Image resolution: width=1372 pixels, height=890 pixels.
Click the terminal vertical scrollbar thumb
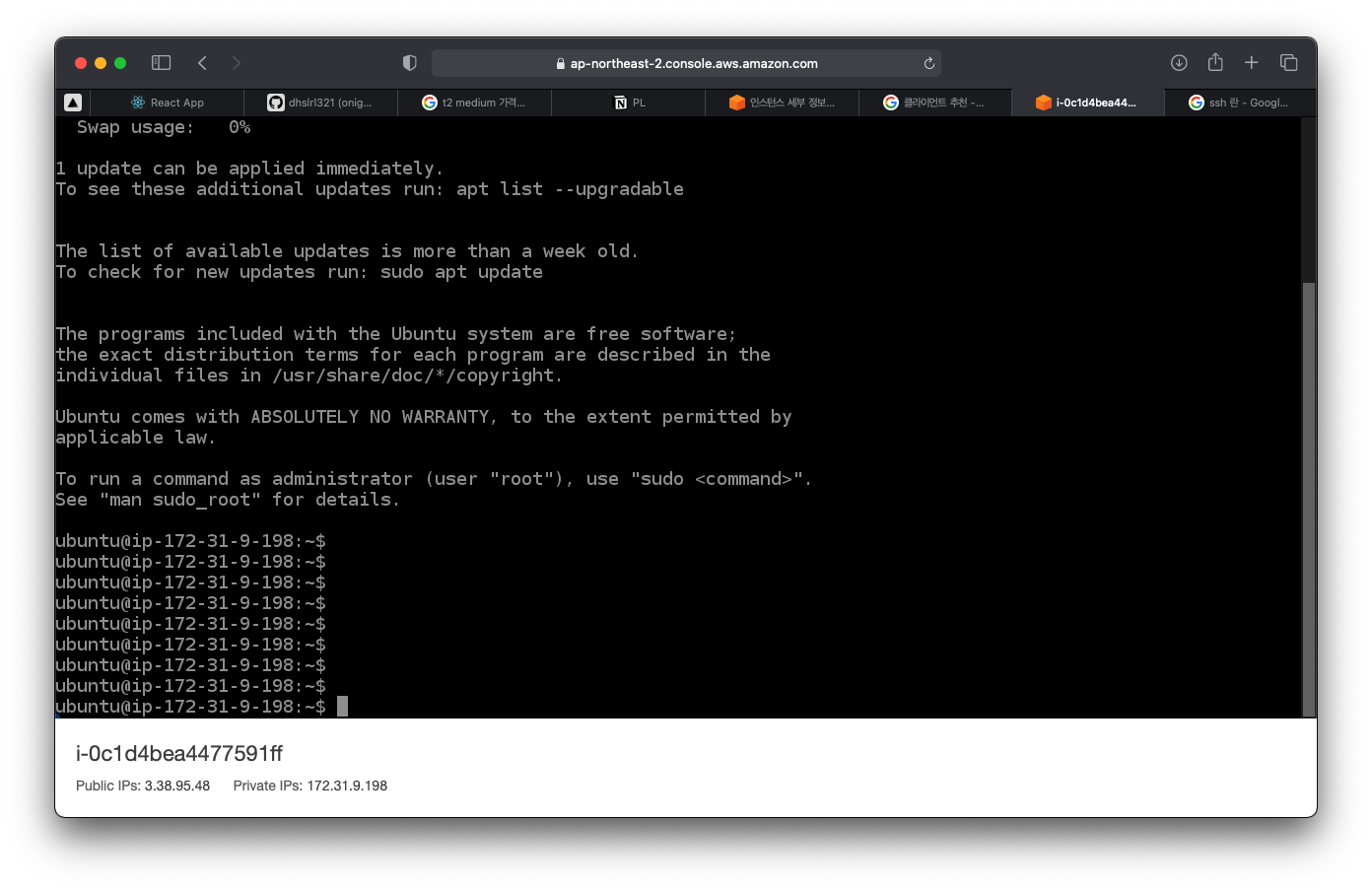(1309, 499)
